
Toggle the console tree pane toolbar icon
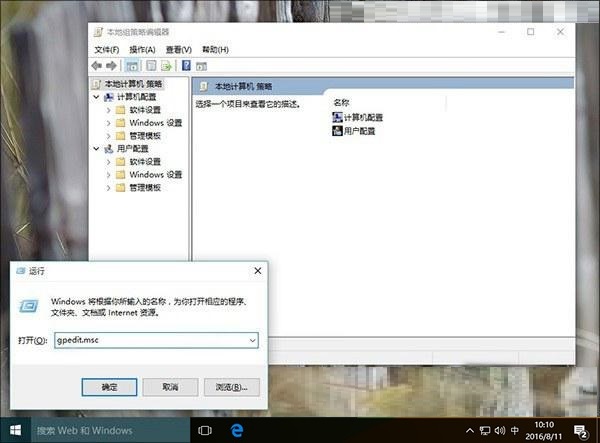(132, 66)
